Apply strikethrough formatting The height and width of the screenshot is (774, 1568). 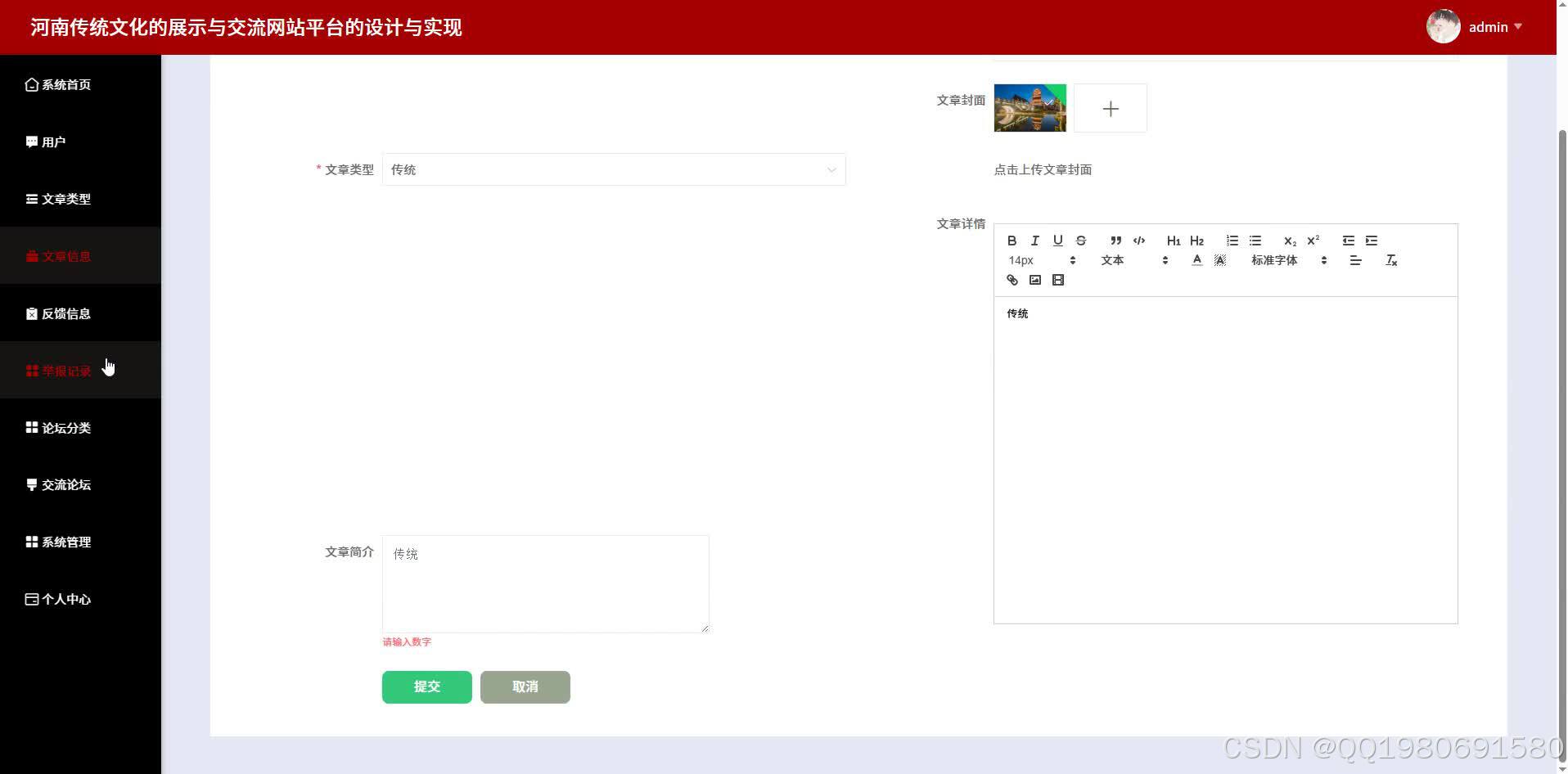(1080, 241)
